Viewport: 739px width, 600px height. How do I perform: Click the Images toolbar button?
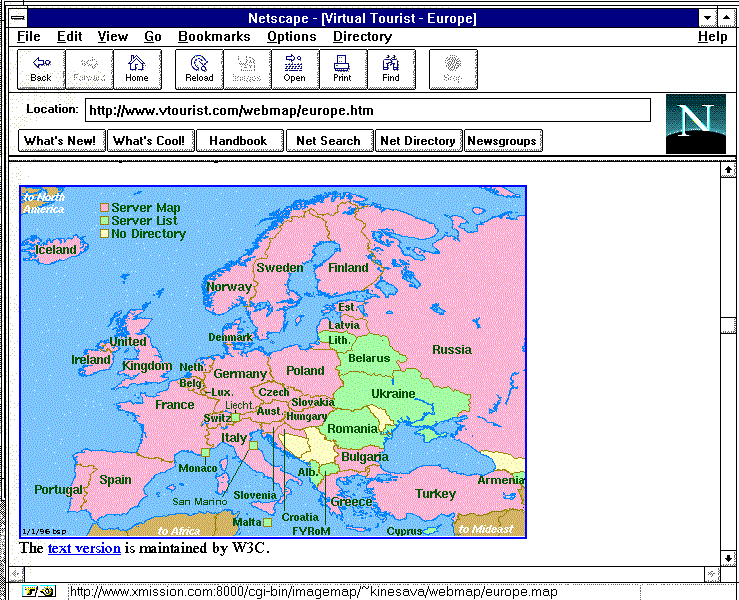[247, 69]
